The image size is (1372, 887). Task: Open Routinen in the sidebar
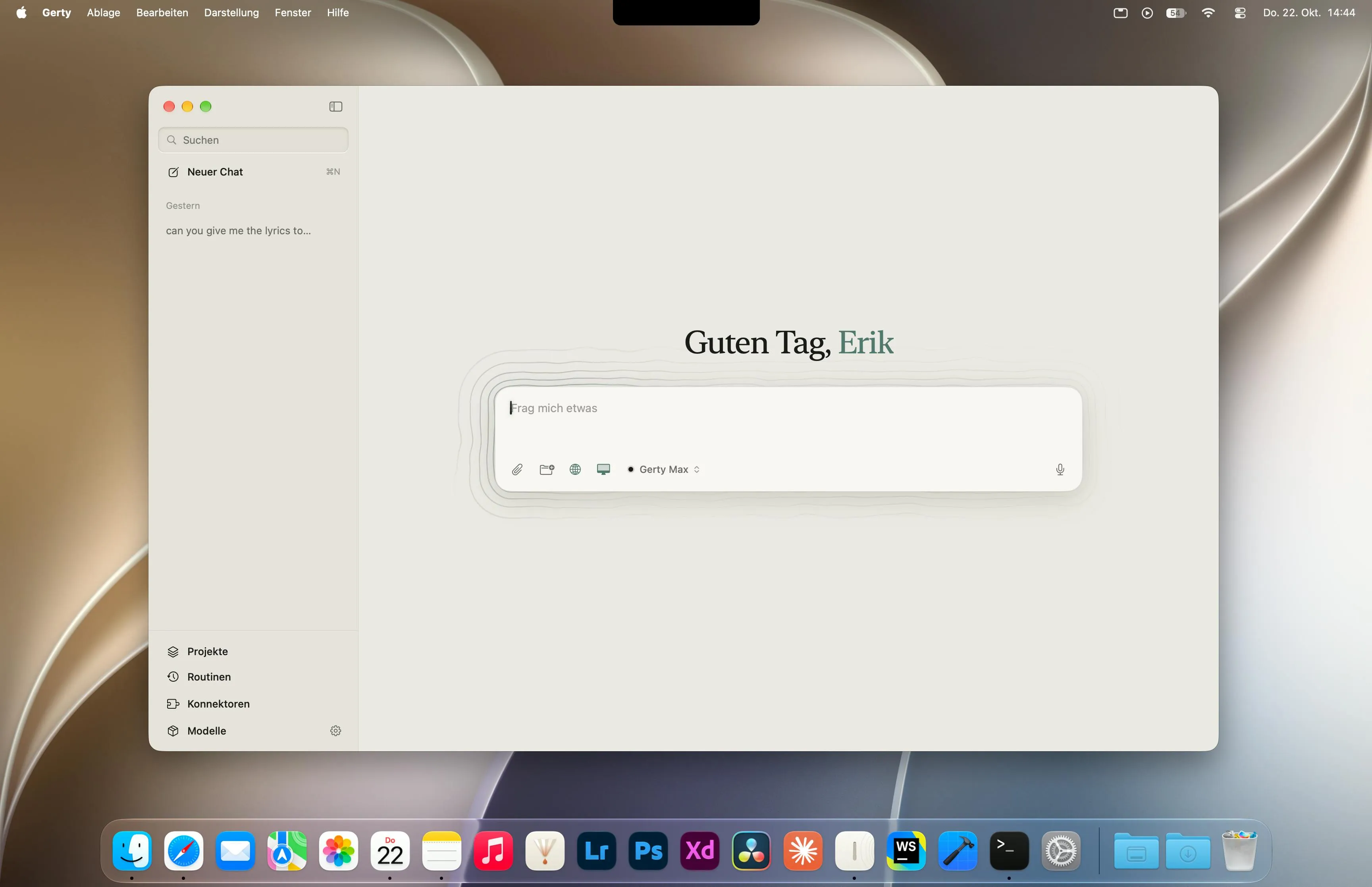coord(253,677)
